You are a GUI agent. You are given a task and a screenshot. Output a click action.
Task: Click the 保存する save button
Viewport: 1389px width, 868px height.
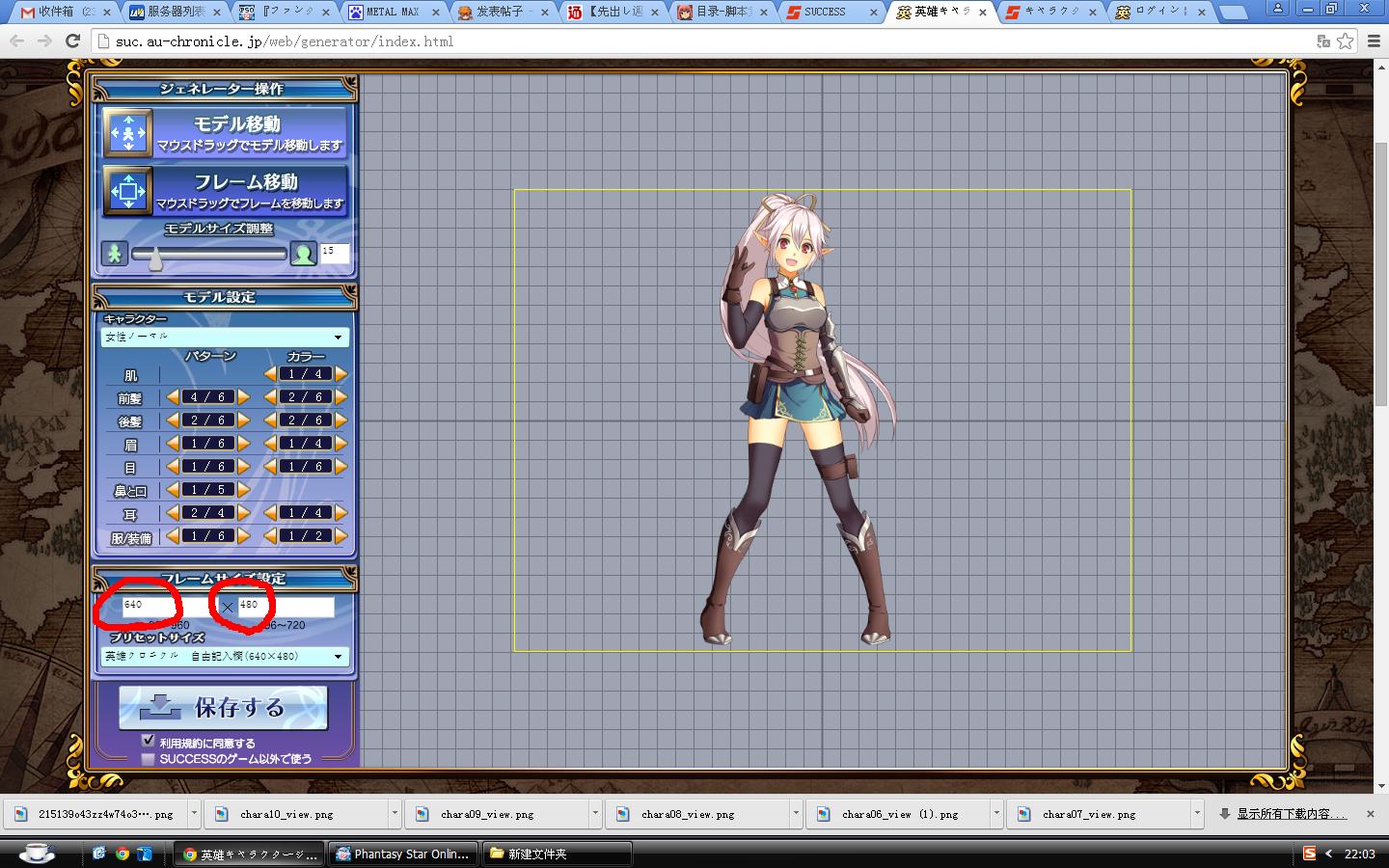click(224, 708)
